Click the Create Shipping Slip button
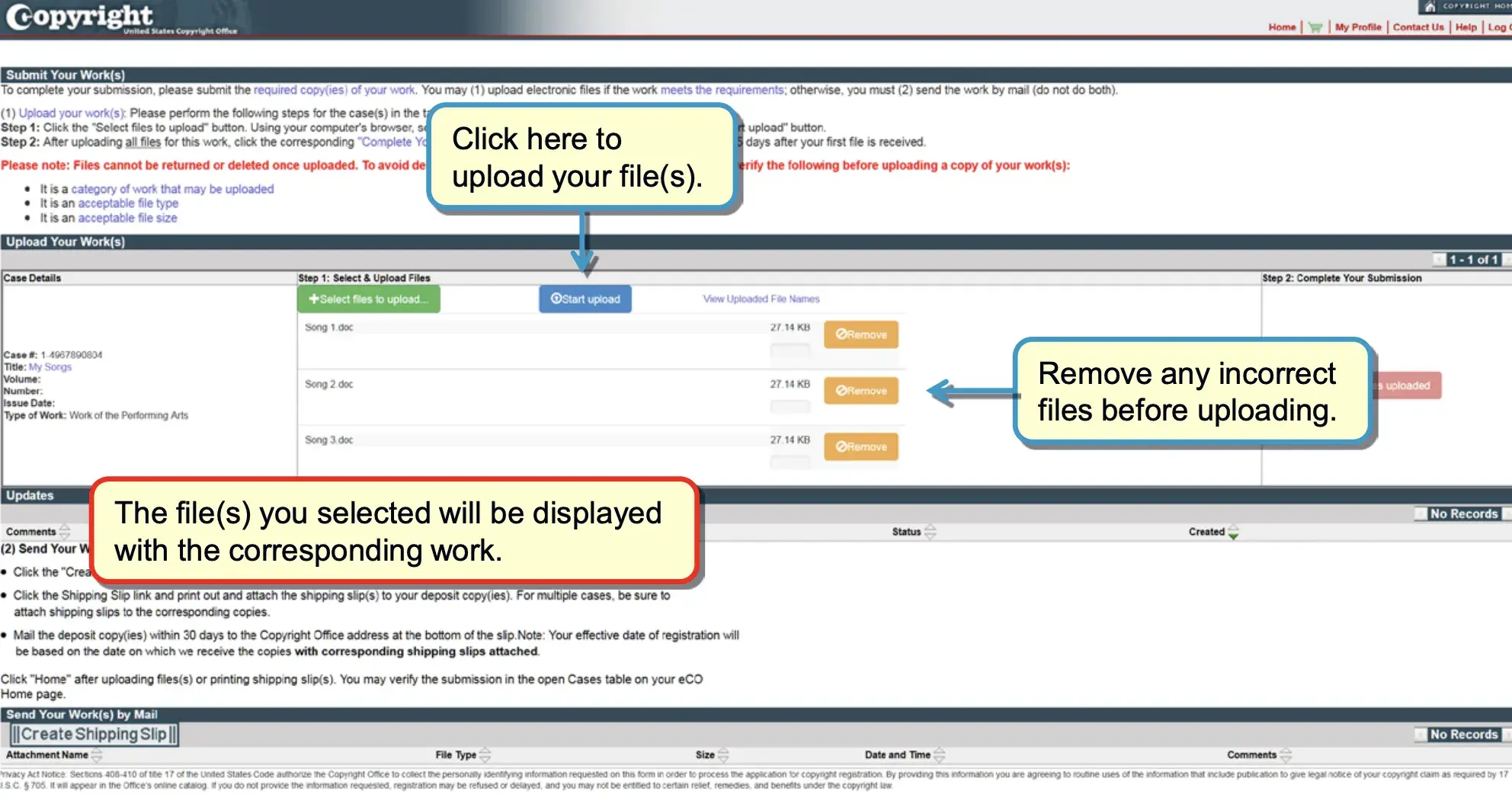The height and width of the screenshot is (806, 1512). click(94, 734)
